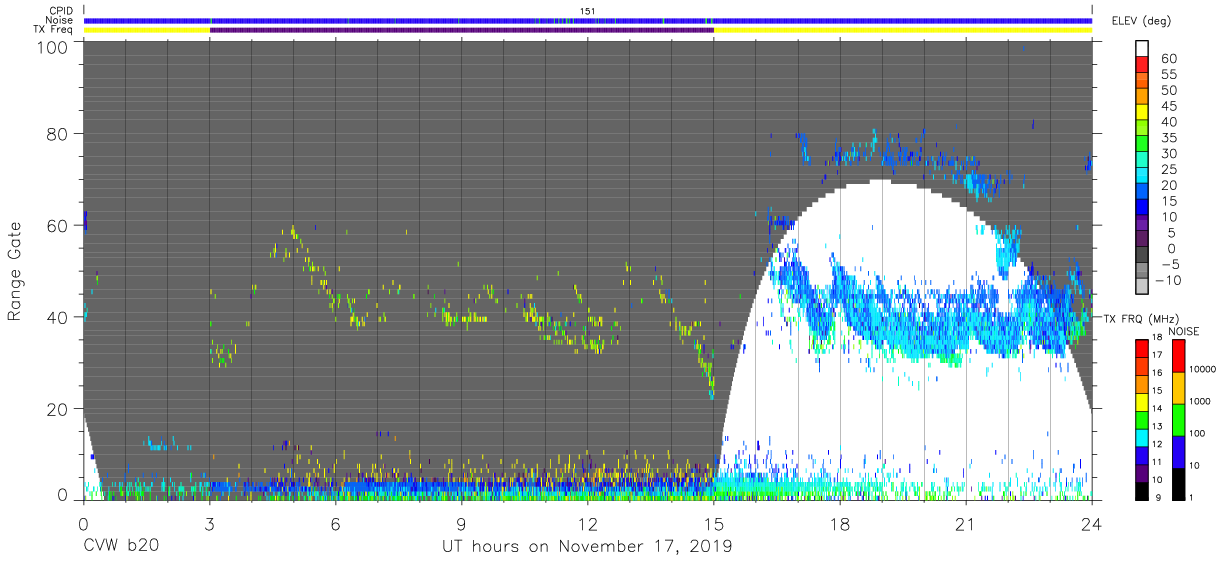Click the 9 tick on the UT hours axis
Image resolution: width=1228 pixels, height=567 pixels.
coord(461,523)
